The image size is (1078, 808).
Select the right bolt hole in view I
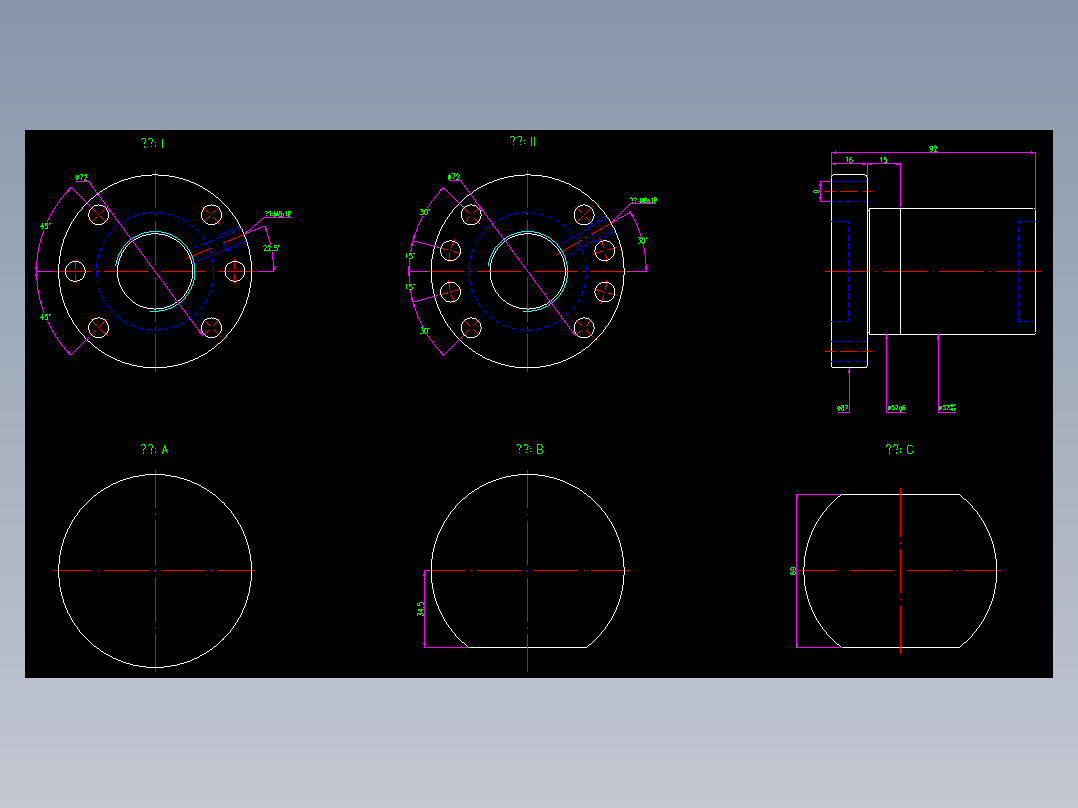235,271
